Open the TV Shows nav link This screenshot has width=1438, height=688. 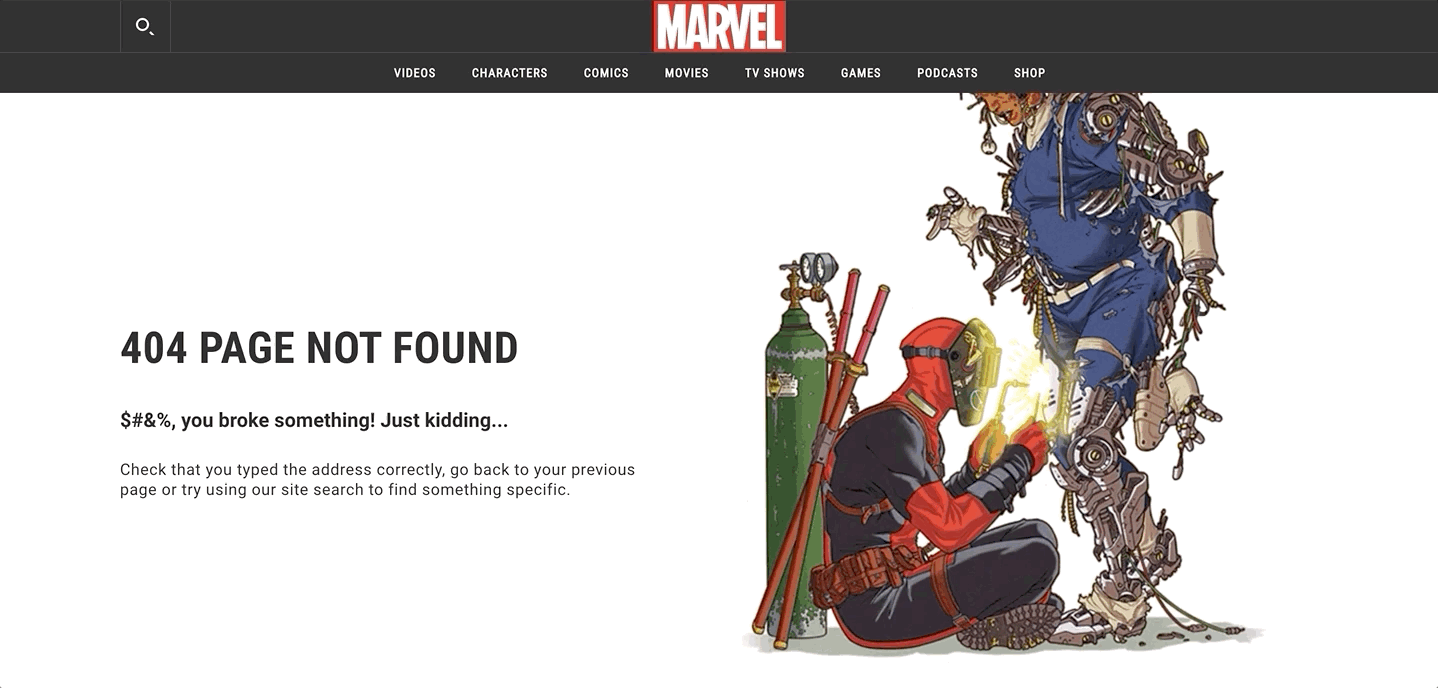pos(775,73)
